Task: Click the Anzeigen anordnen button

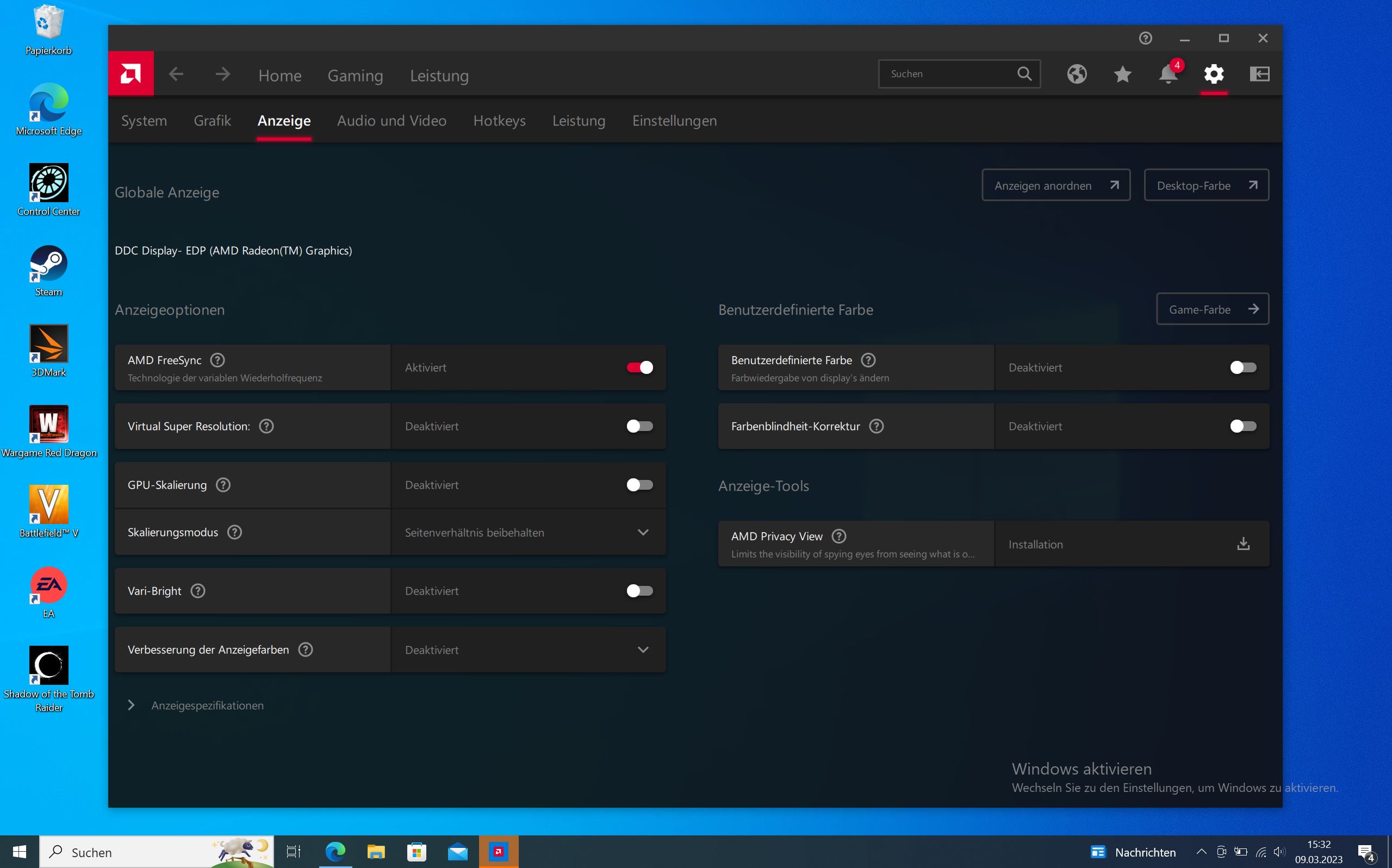Action: pos(1055,185)
